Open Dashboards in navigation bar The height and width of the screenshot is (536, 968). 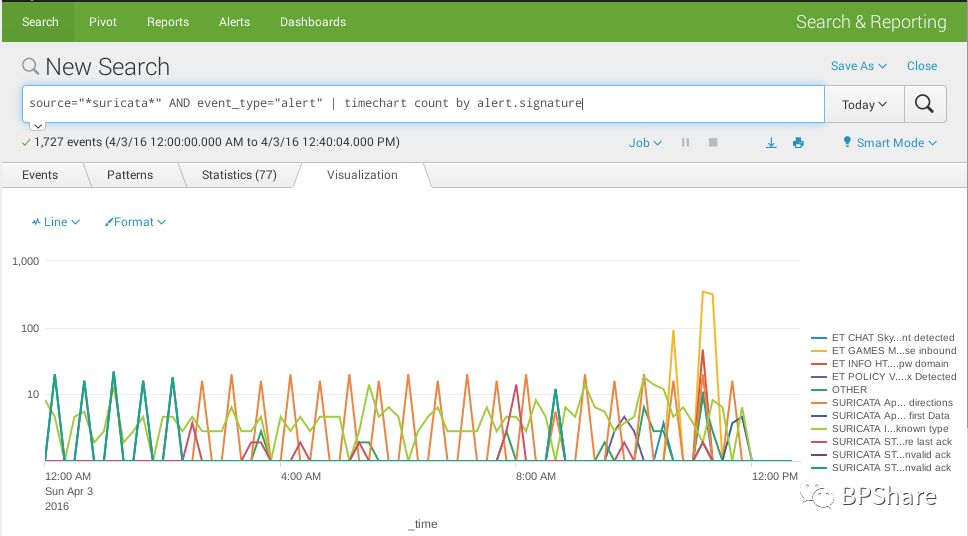pos(313,22)
